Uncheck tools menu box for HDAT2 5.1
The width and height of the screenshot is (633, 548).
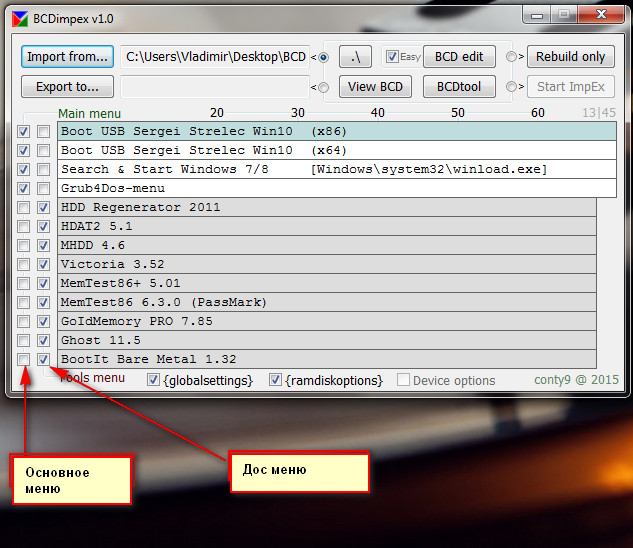click(44, 226)
